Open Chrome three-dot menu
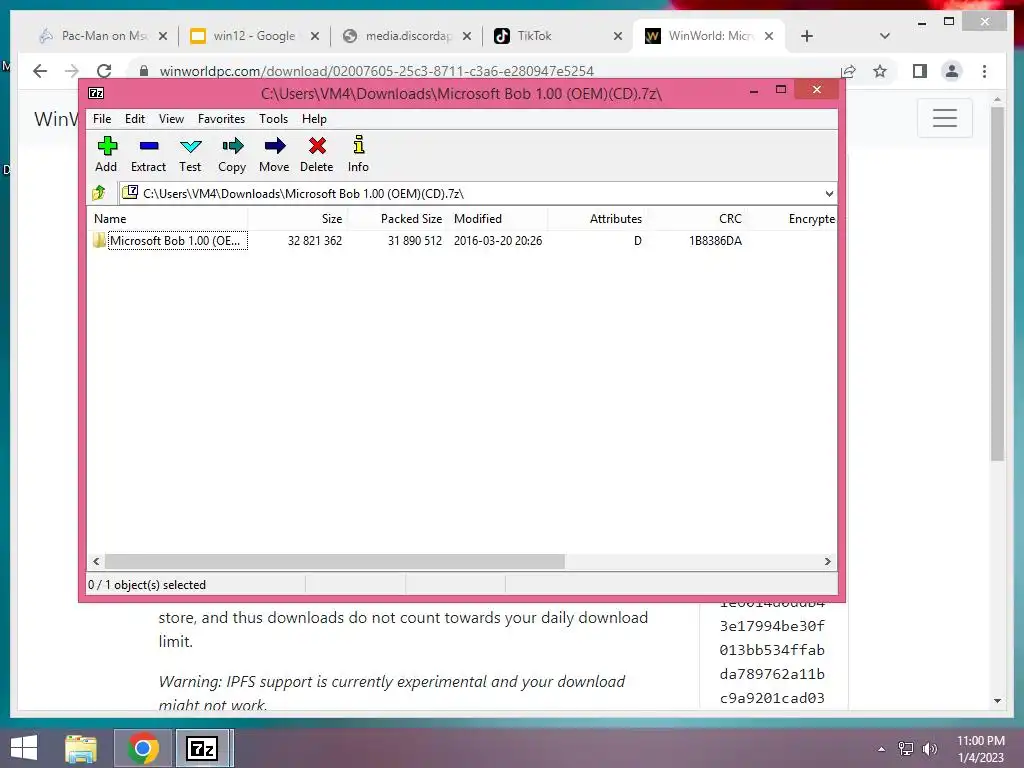 pos(984,71)
